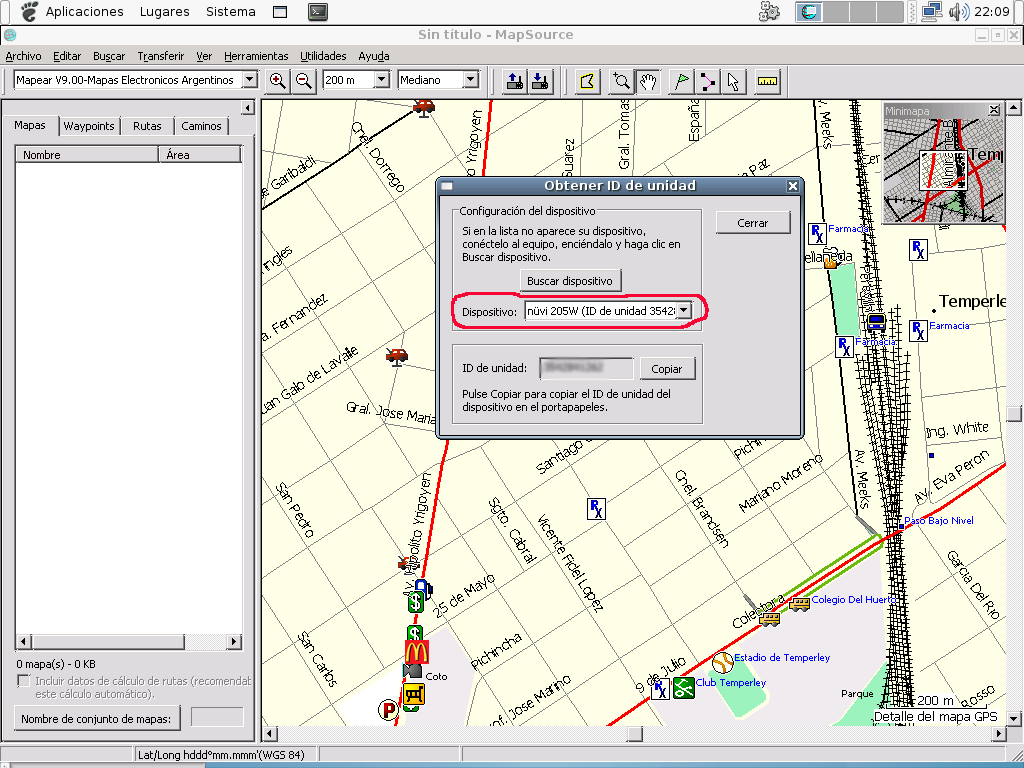The width and height of the screenshot is (1024, 768).
Task: Click the send maps to device icon
Action: (x=515, y=81)
